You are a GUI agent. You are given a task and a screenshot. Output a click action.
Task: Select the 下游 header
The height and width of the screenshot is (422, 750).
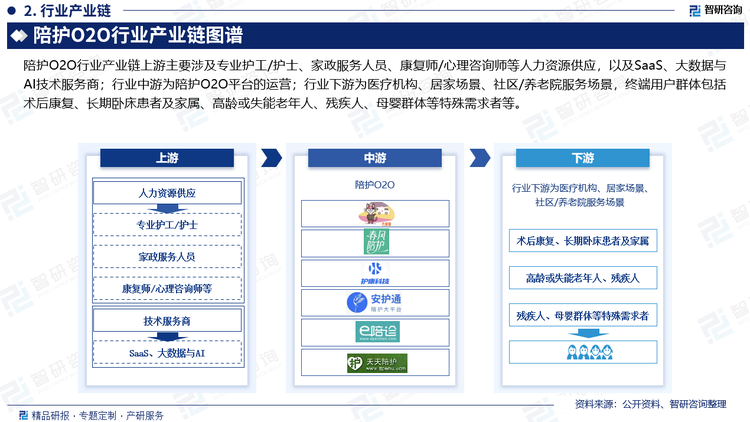(x=583, y=158)
